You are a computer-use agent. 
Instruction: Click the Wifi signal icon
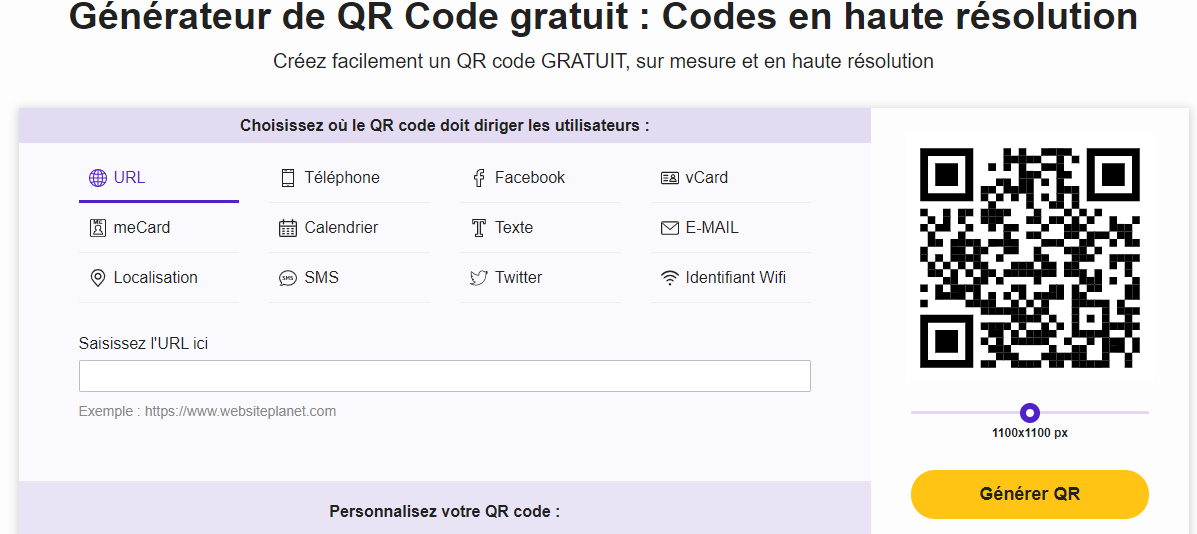click(x=670, y=278)
